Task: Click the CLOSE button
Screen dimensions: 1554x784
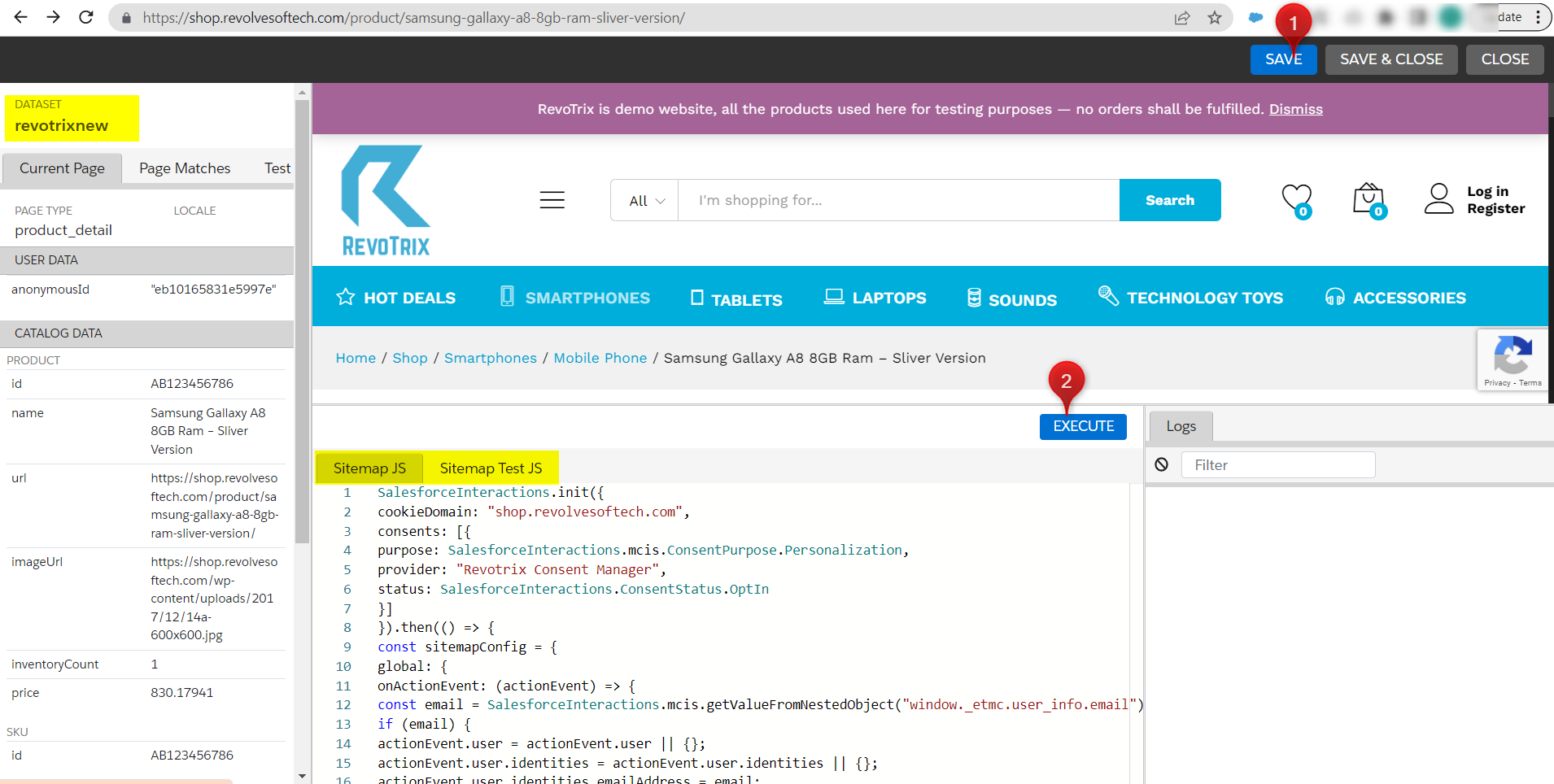Action: point(1504,59)
